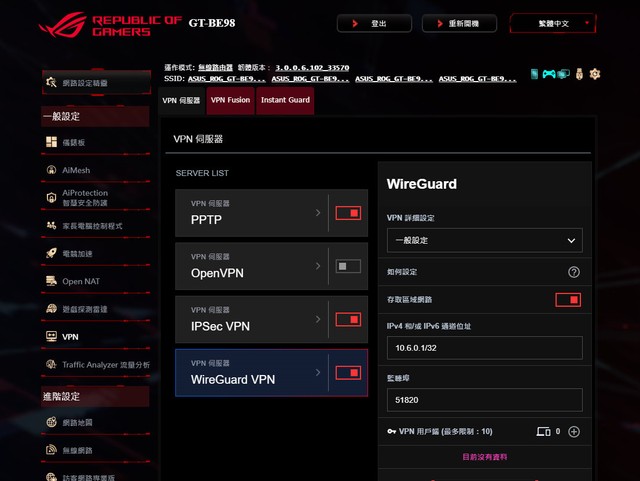Click the 一般設定 sidebar section header
Image resolution: width=640 pixels, height=481 pixels.
click(x=96, y=116)
